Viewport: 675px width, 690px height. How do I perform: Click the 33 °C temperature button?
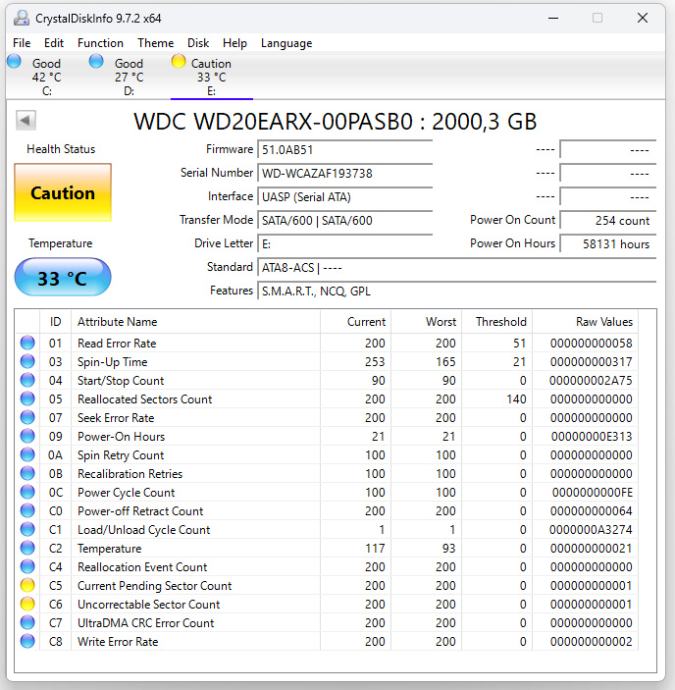click(62, 280)
